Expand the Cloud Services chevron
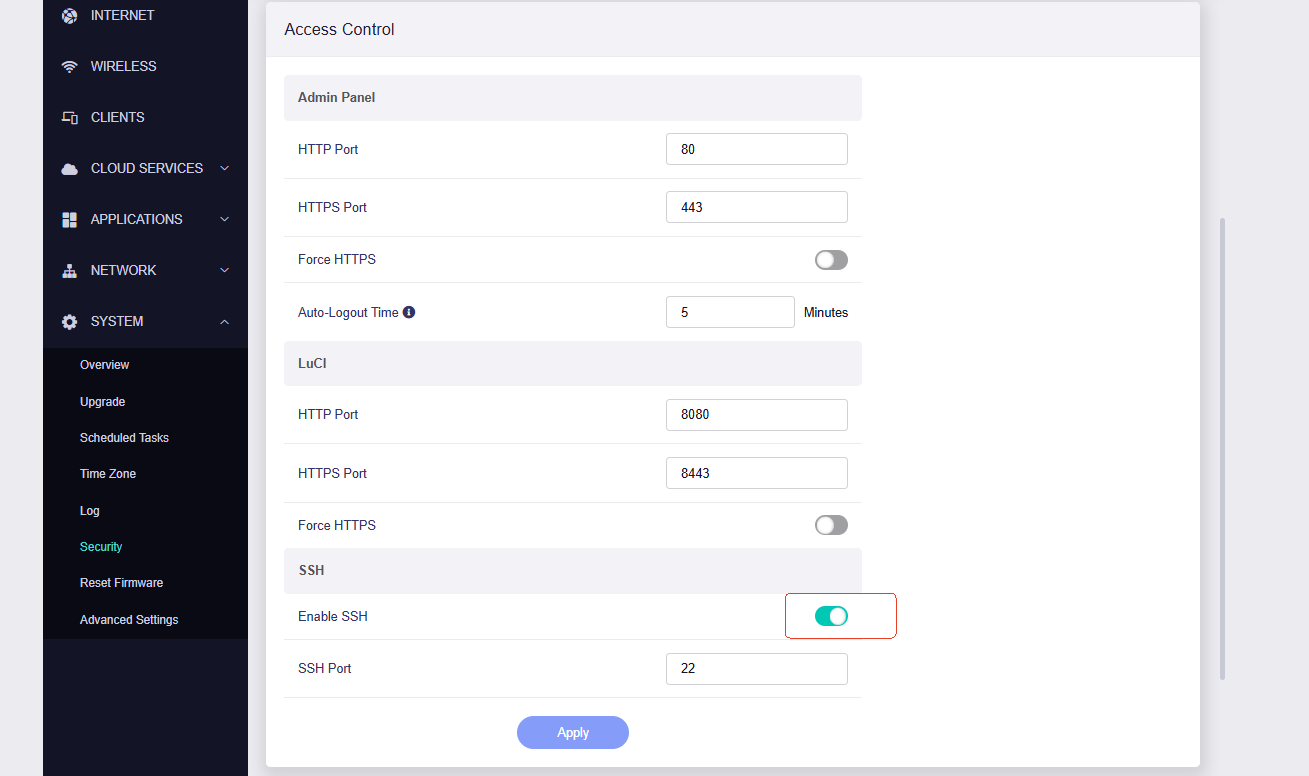Screen dimensions: 1309x776 point(225,168)
